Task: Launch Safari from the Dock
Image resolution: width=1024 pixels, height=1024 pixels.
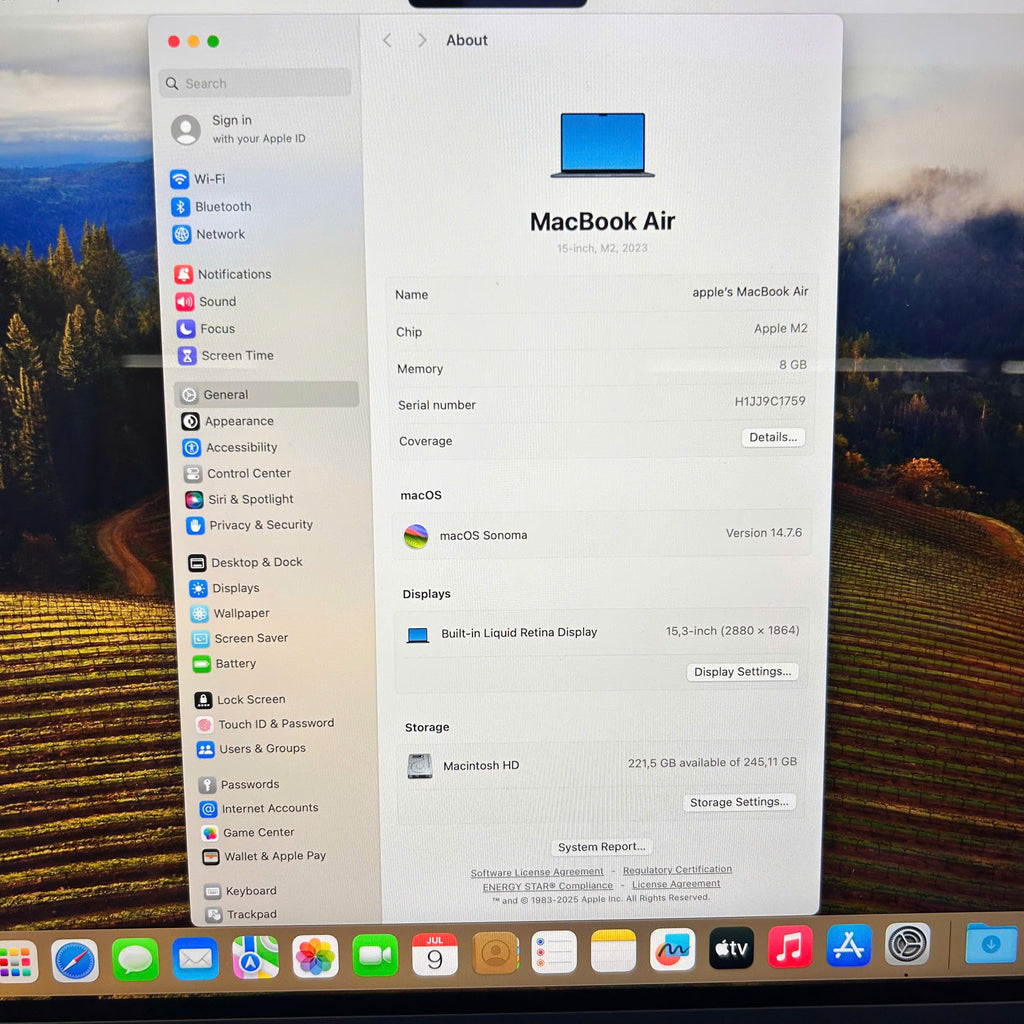Action: pos(75,960)
